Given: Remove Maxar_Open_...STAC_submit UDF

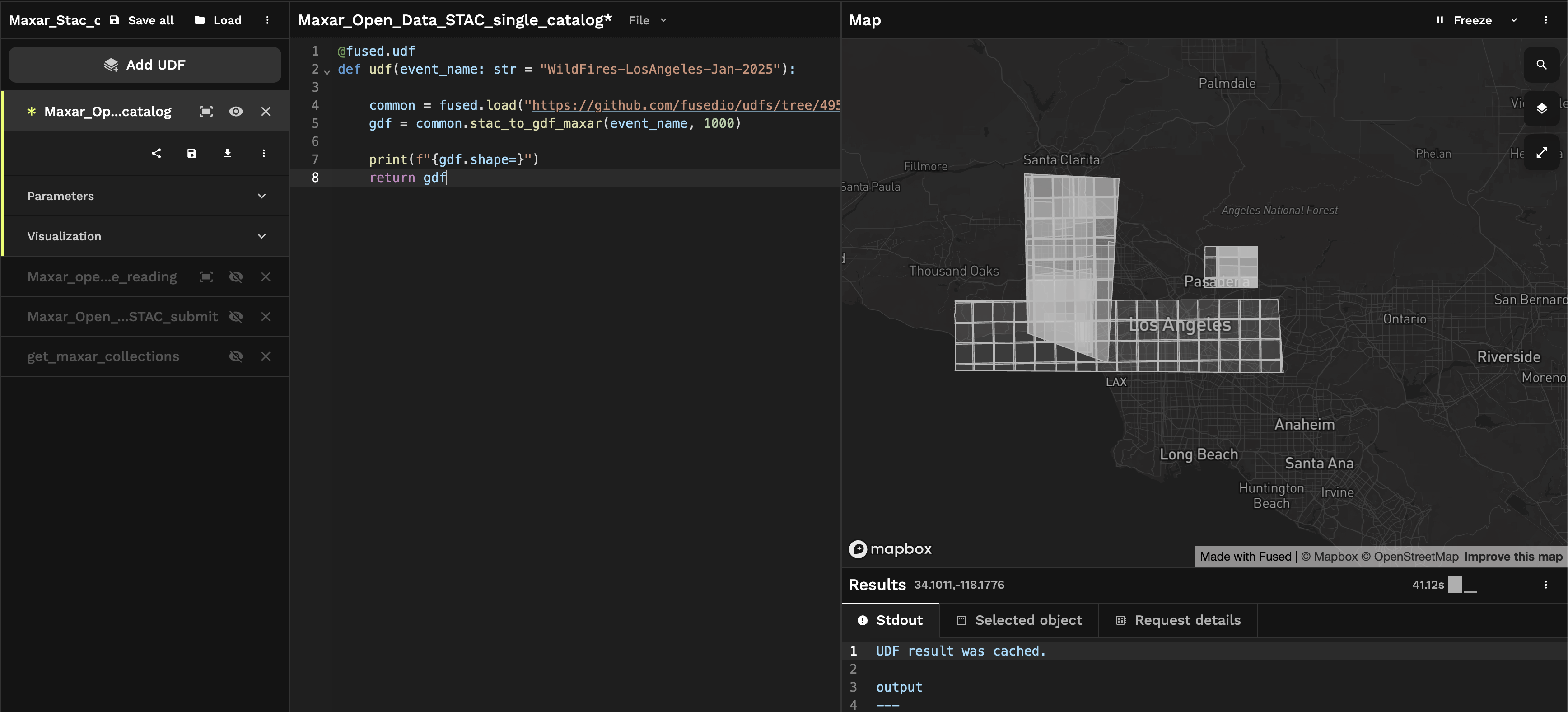Looking at the screenshot, I should coord(266,317).
